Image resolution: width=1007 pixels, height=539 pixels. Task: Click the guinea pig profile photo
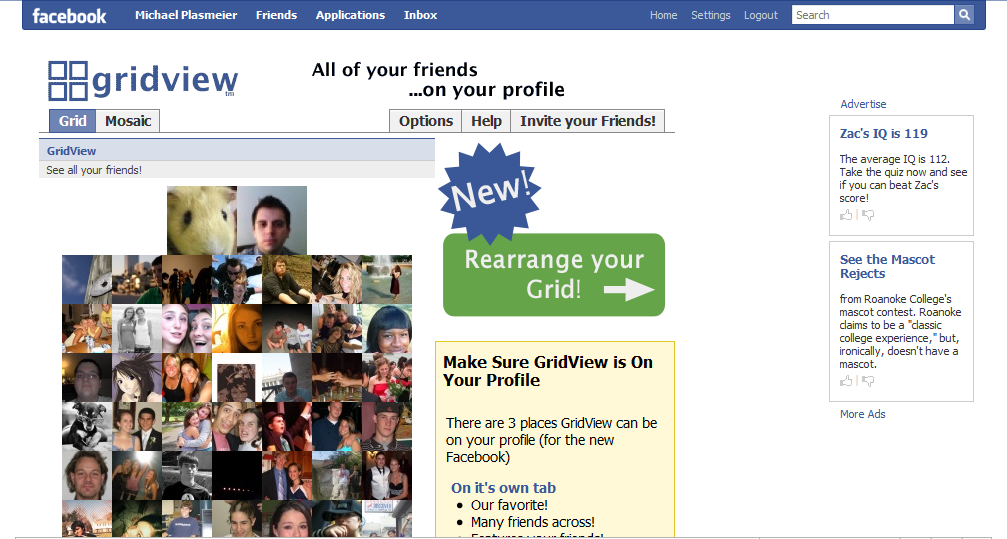202,220
